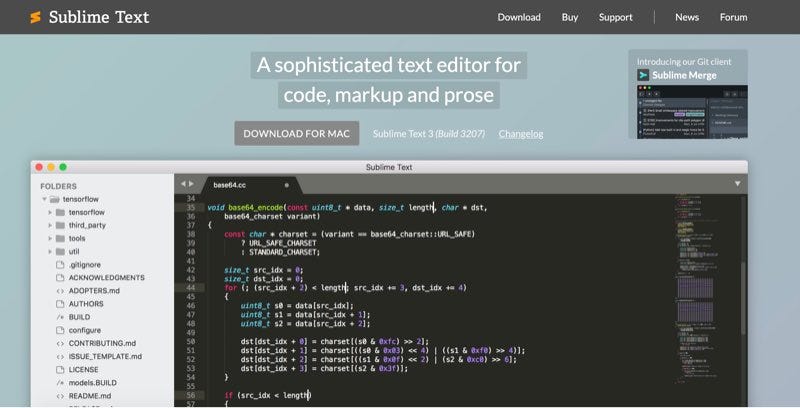Open ISSUE_TEMPLATE.md in the sidebar

point(105,356)
